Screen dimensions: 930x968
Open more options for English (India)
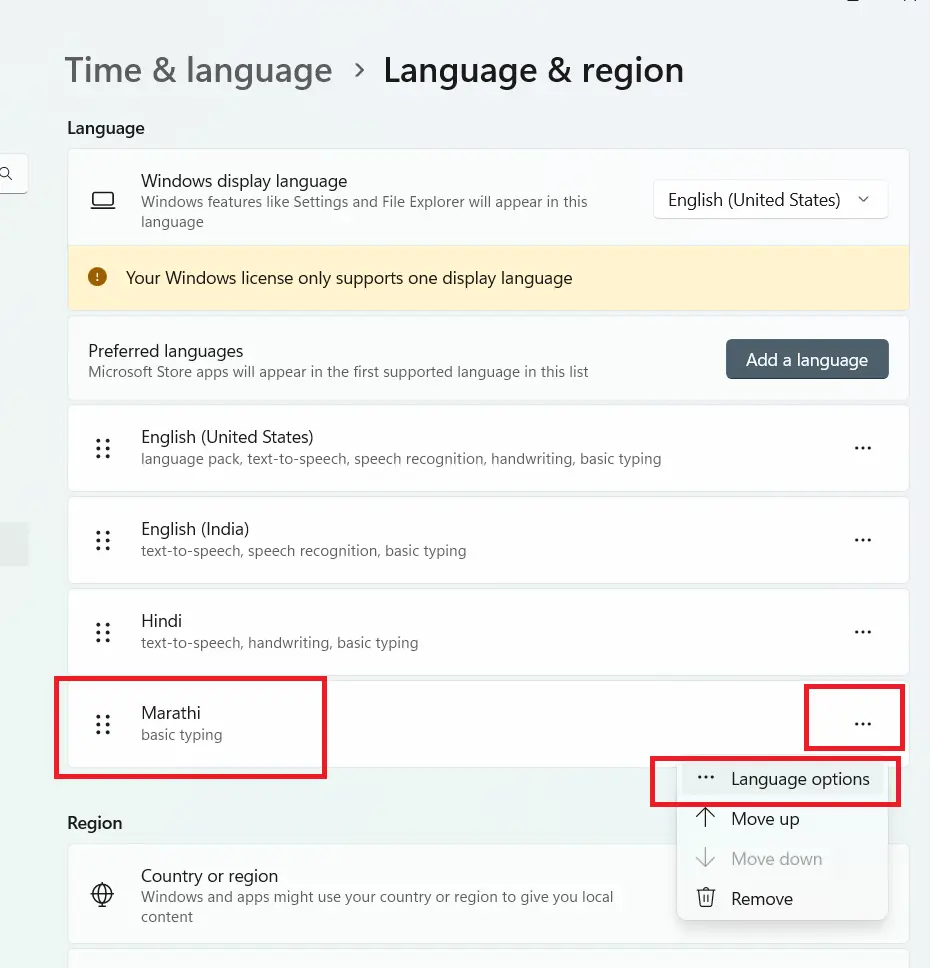[x=862, y=540]
